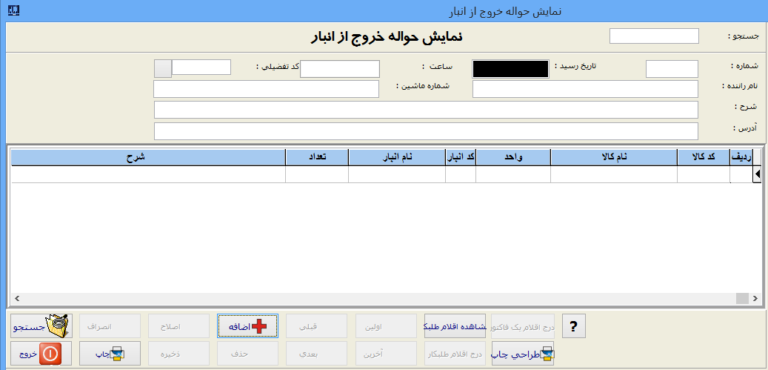Click the row selector arrow of the grid
The image size is (768, 370).
click(x=757, y=174)
